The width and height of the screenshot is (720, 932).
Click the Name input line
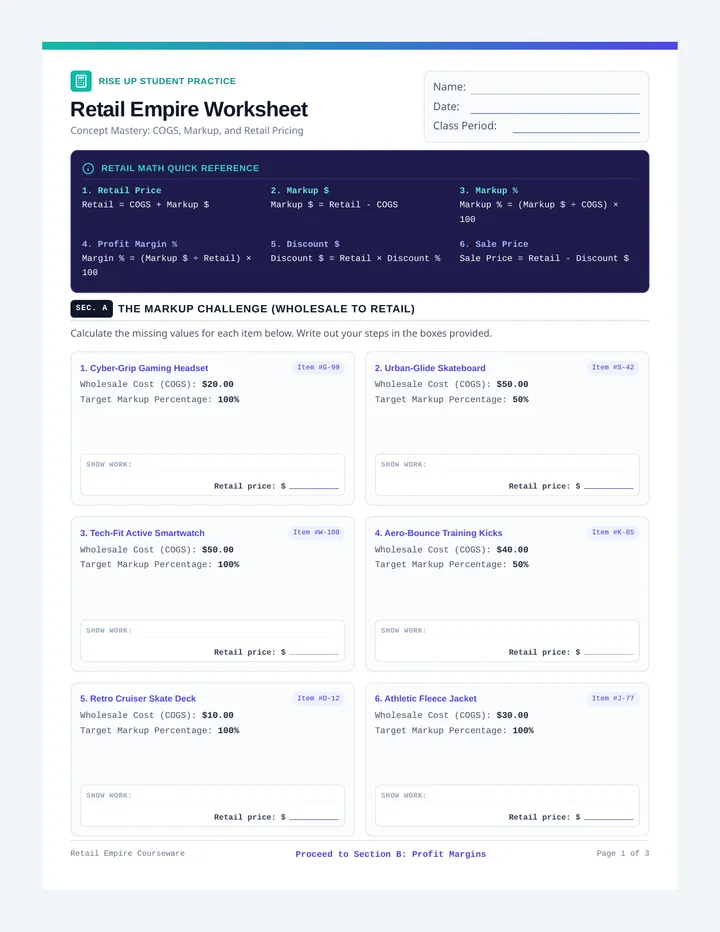pos(555,88)
